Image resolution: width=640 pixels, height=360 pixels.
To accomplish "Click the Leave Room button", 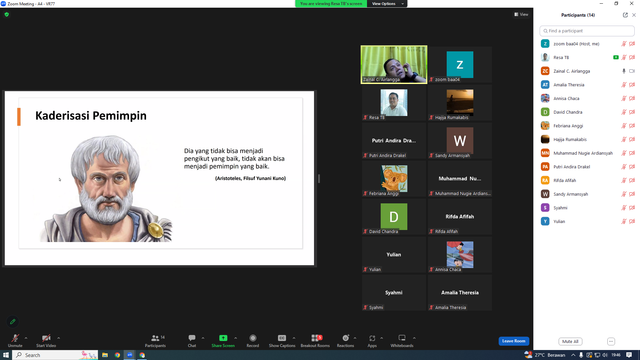I will tap(513, 341).
